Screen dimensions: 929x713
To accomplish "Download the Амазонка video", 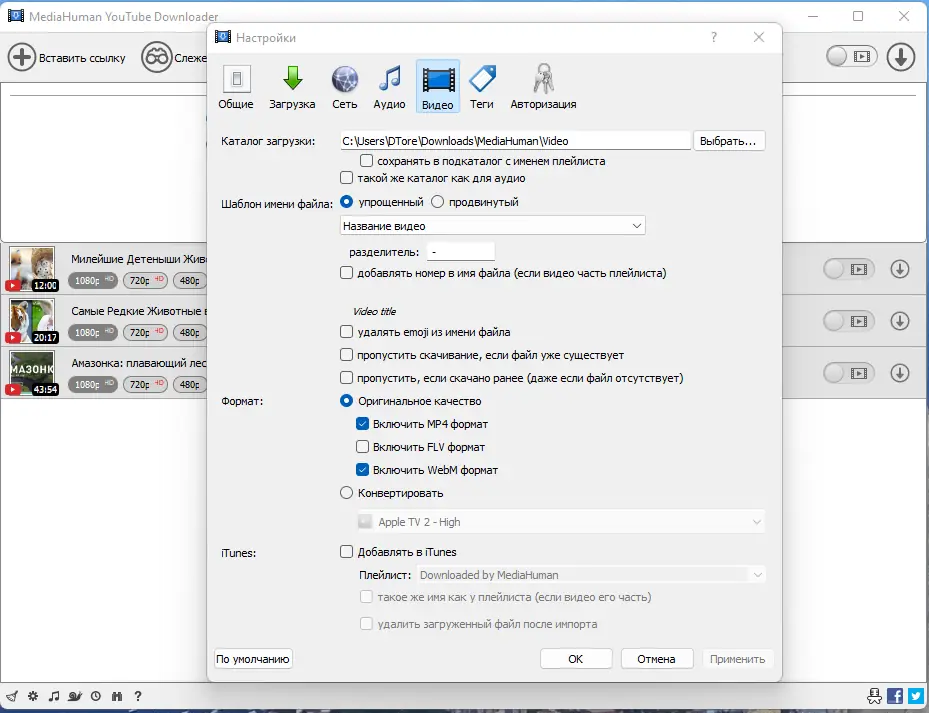I will 900,373.
